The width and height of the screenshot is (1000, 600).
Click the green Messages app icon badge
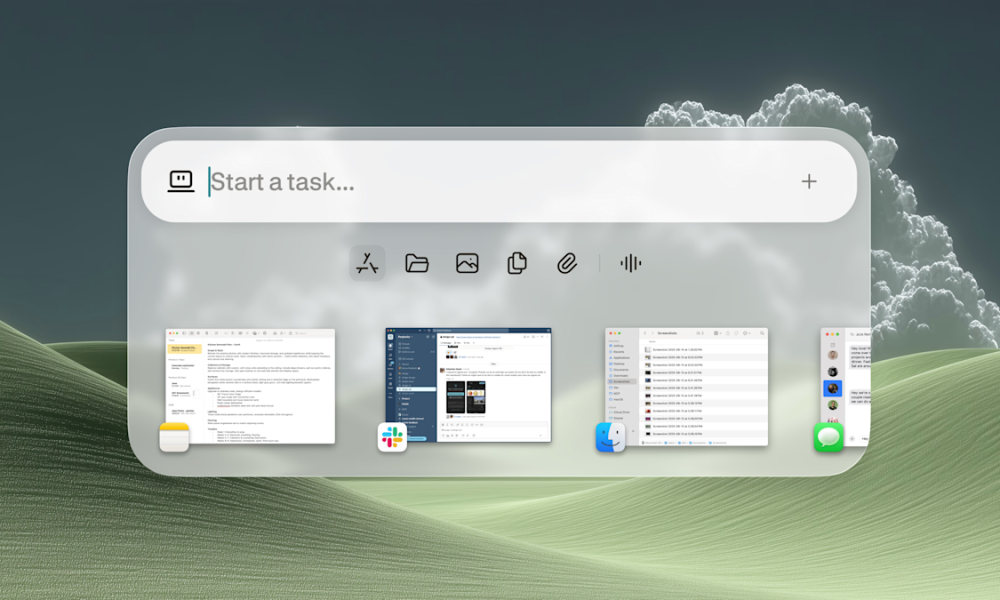[x=828, y=437]
